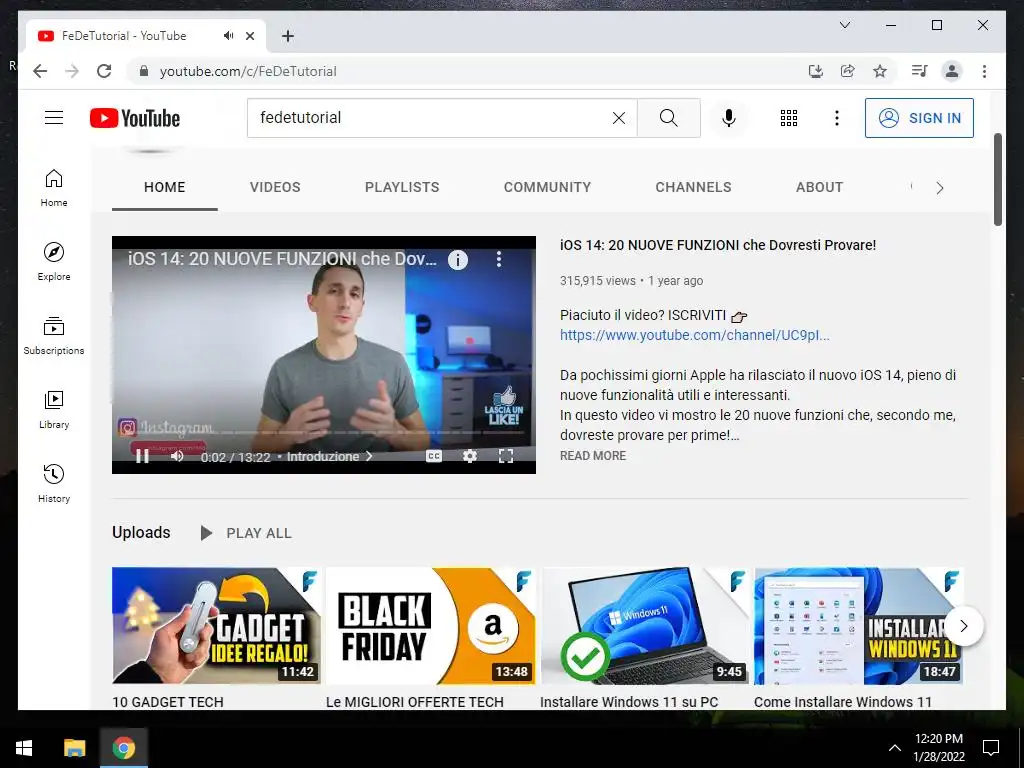The image size is (1024, 768).
Task: Click the address bar URL
Action: point(248,71)
